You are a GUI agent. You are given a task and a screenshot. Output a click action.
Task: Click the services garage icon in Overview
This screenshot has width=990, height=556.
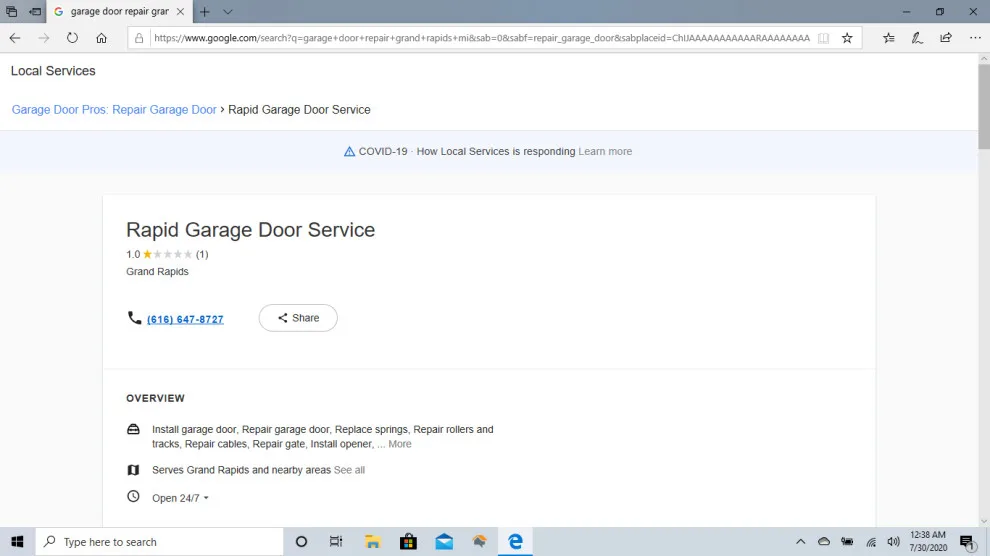coord(133,429)
